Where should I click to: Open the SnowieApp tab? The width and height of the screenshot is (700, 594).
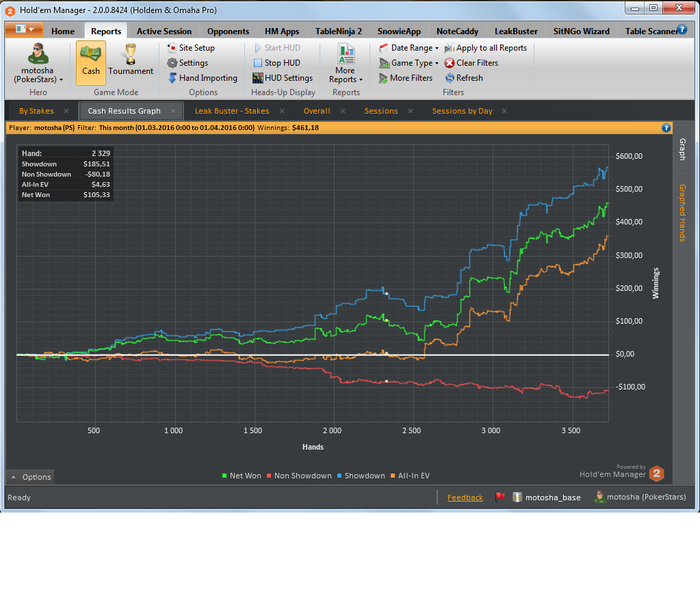pos(399,31)
